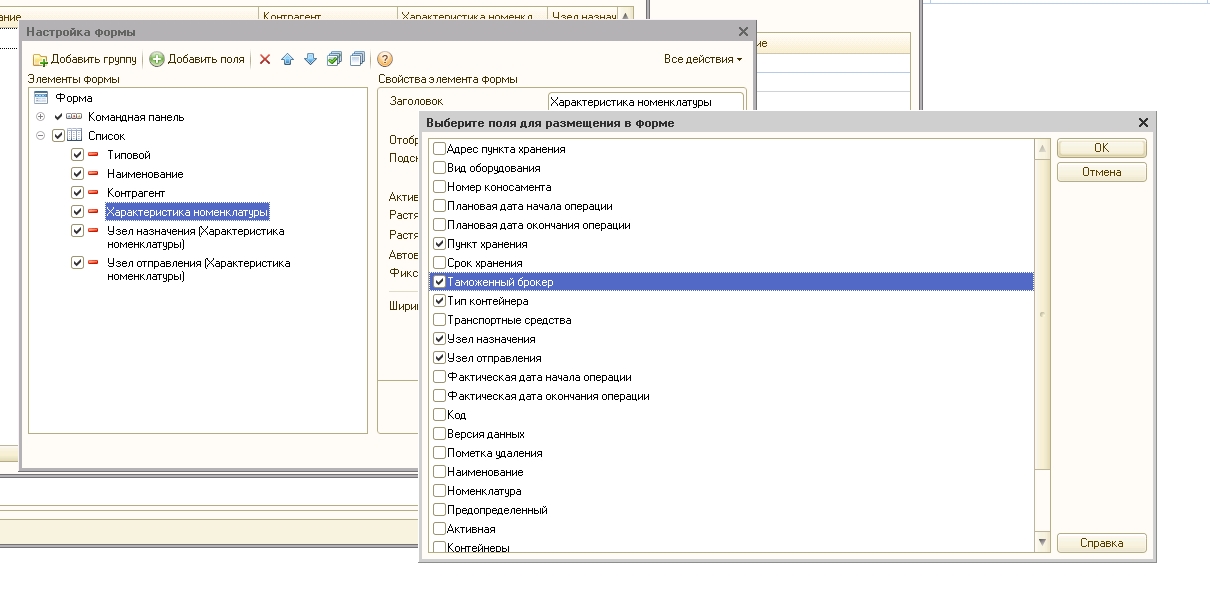Screen dimensions: 1210x612
Task: Click the uncheck all elements icon
Action: [357, 60]
